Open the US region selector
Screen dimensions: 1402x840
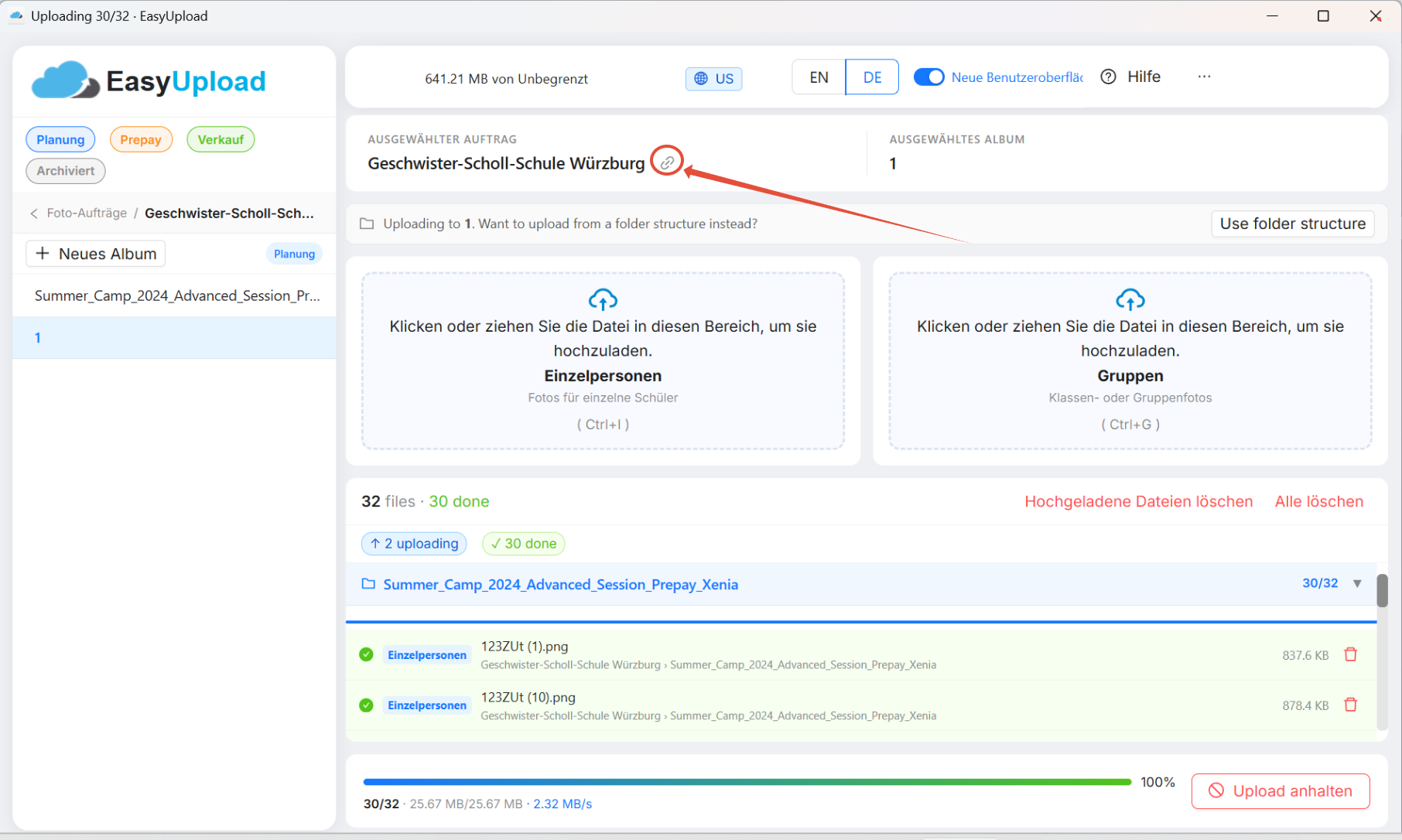click(714, 78)
